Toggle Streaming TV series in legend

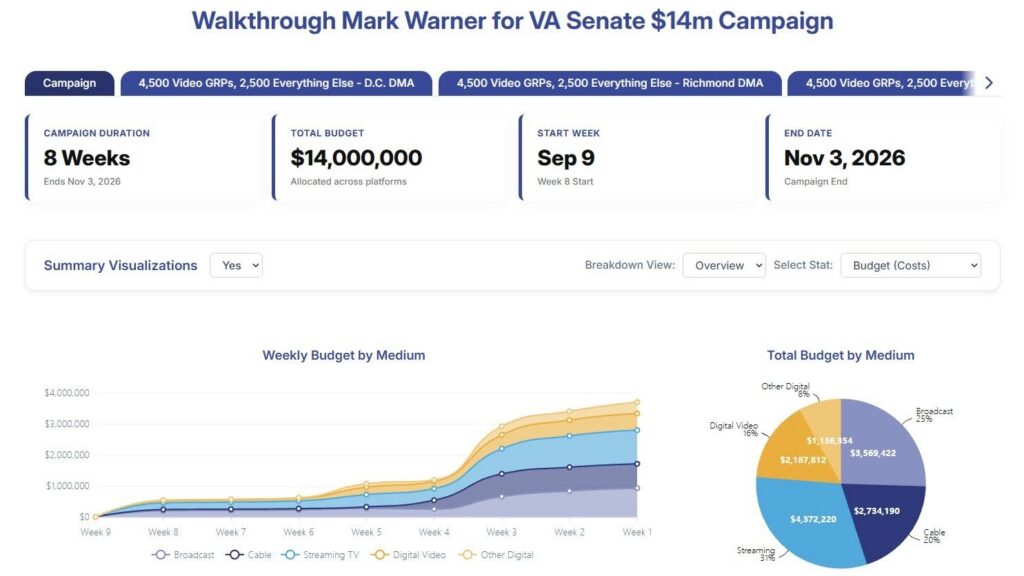point(320,554)
